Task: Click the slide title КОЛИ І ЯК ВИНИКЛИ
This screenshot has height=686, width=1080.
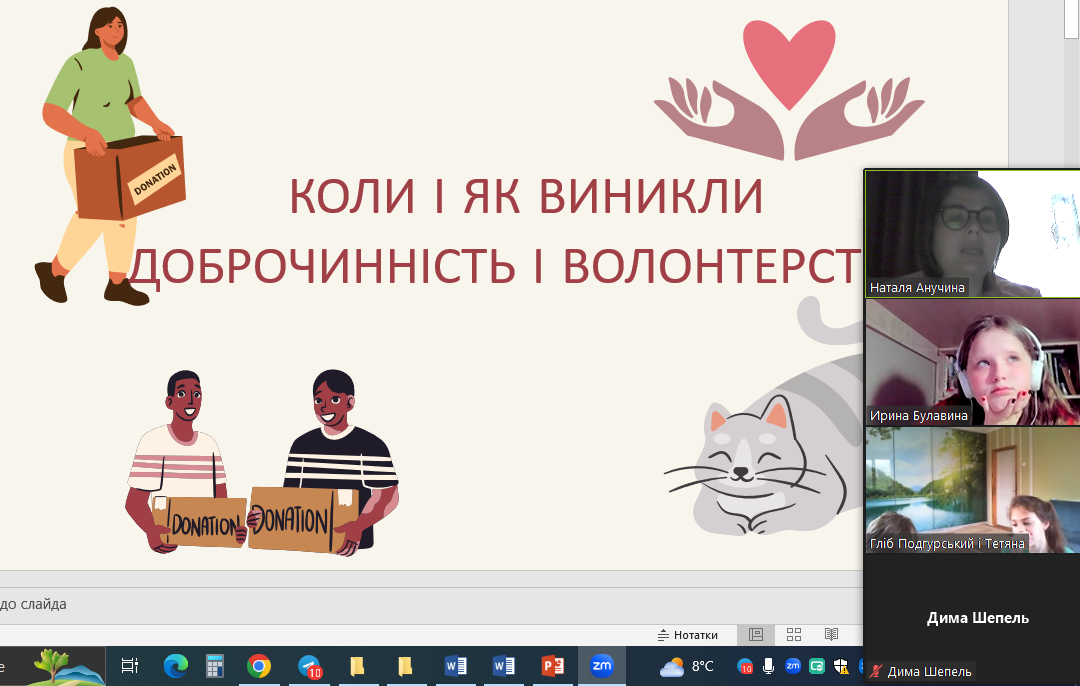Action: click(526, 196)
